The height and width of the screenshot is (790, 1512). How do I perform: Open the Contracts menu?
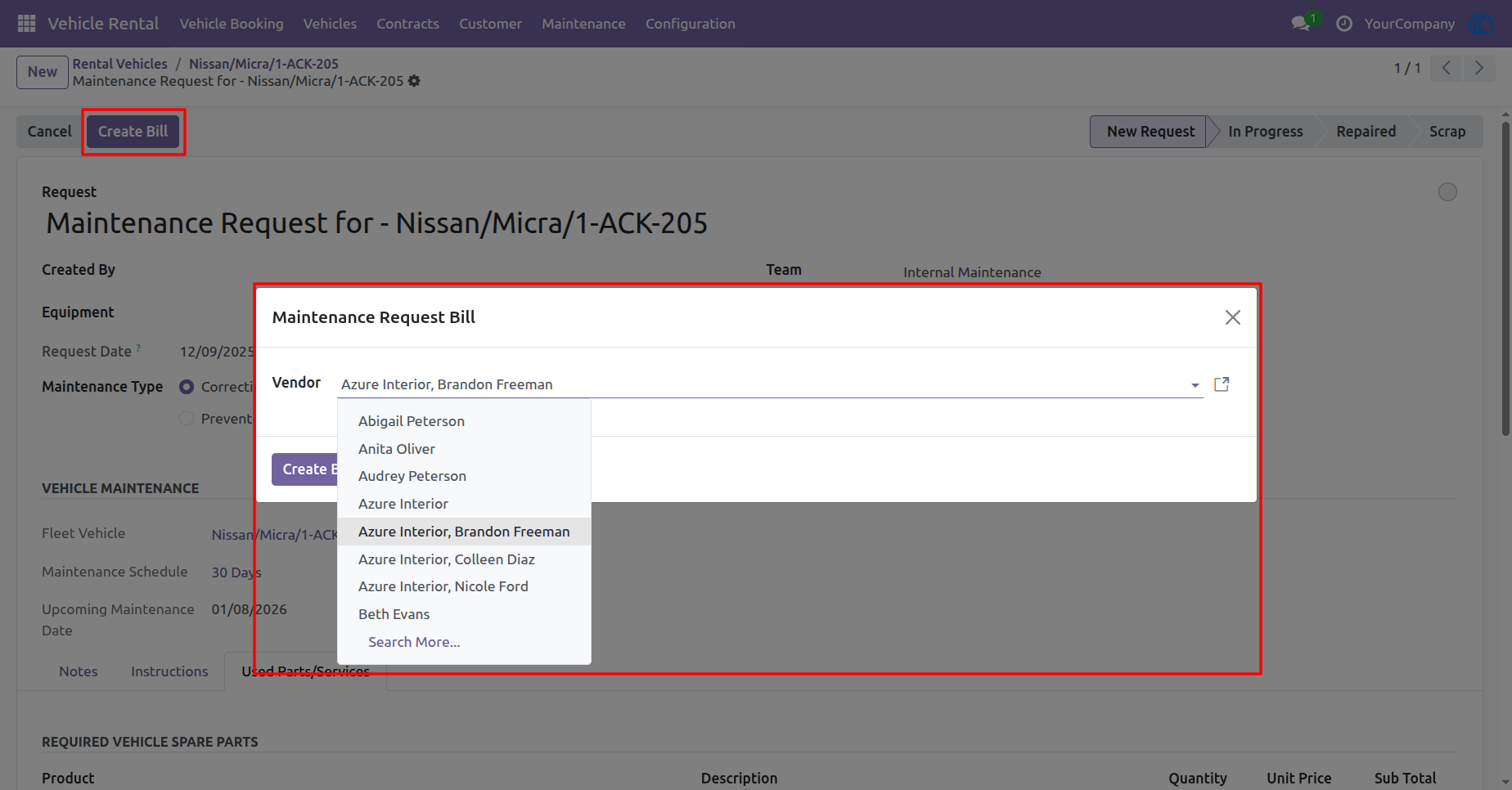pyautogui.click(x=407, y=24)
